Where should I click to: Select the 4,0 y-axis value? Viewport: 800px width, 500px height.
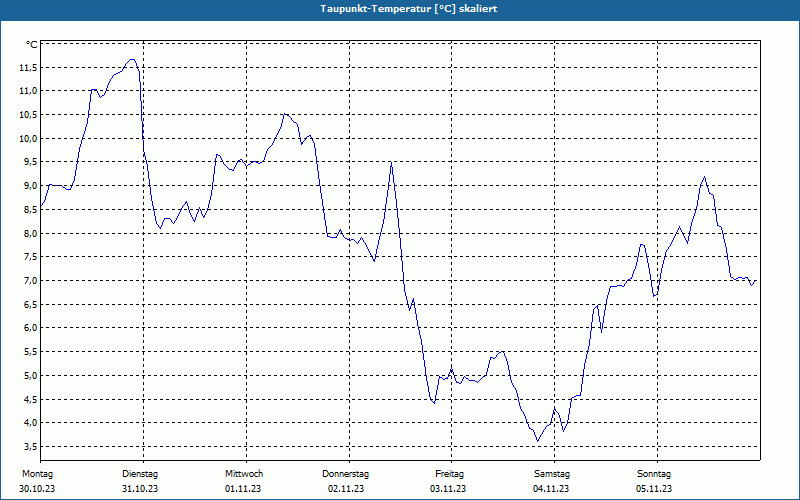pos(31,423)
